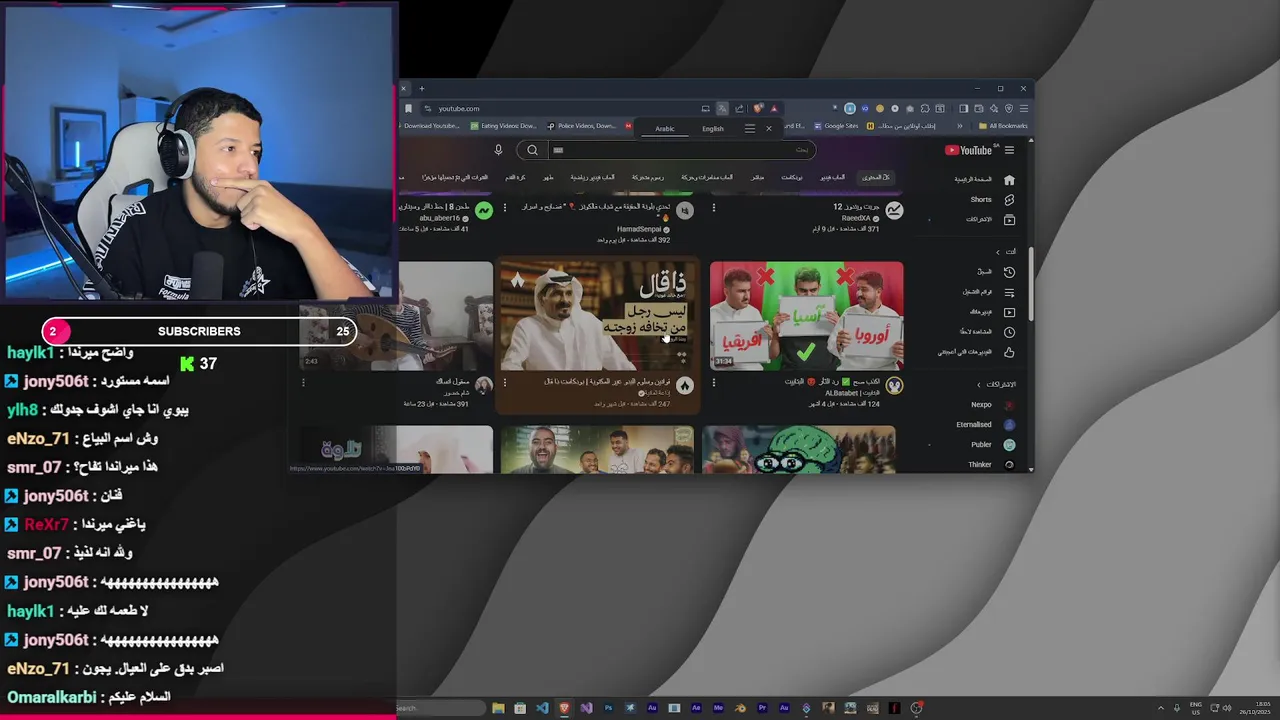This screenshot has height=720, width=1280.
Task: Open Photoshop from the taskbar
Action: [608, 708]
